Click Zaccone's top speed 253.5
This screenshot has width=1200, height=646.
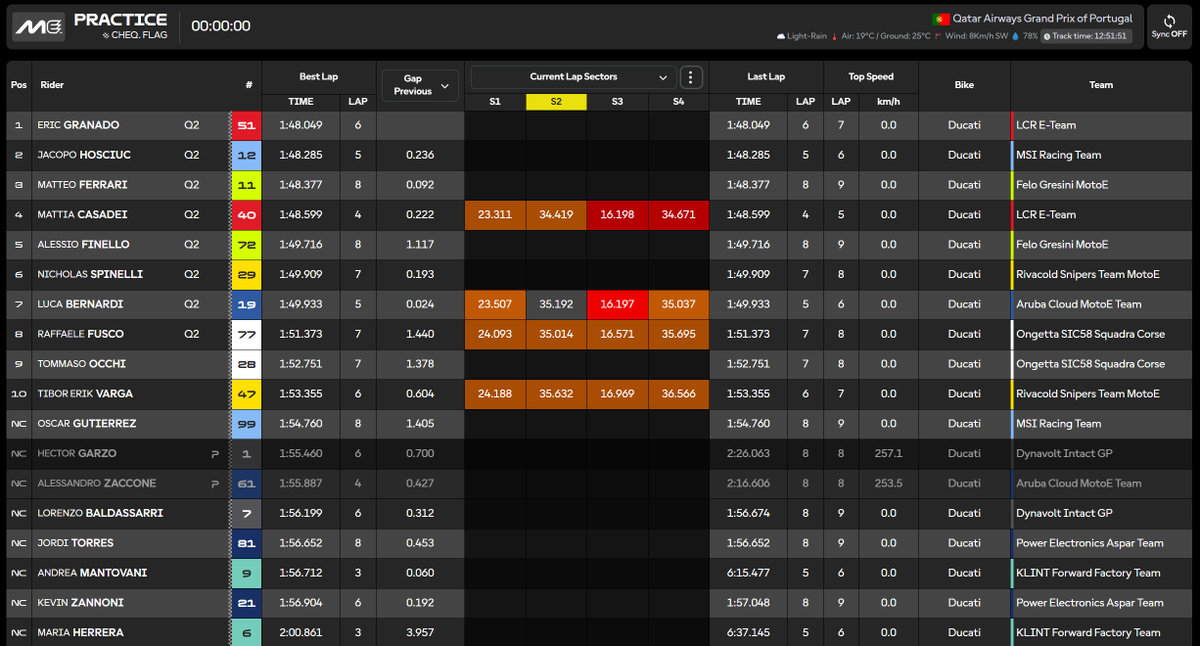tap(888, 483)
